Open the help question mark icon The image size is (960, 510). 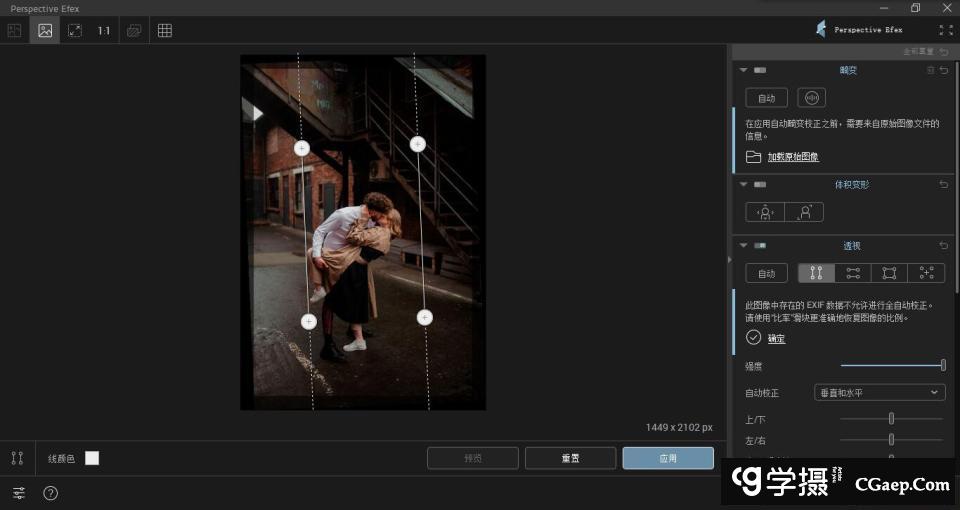click(51, 493)
